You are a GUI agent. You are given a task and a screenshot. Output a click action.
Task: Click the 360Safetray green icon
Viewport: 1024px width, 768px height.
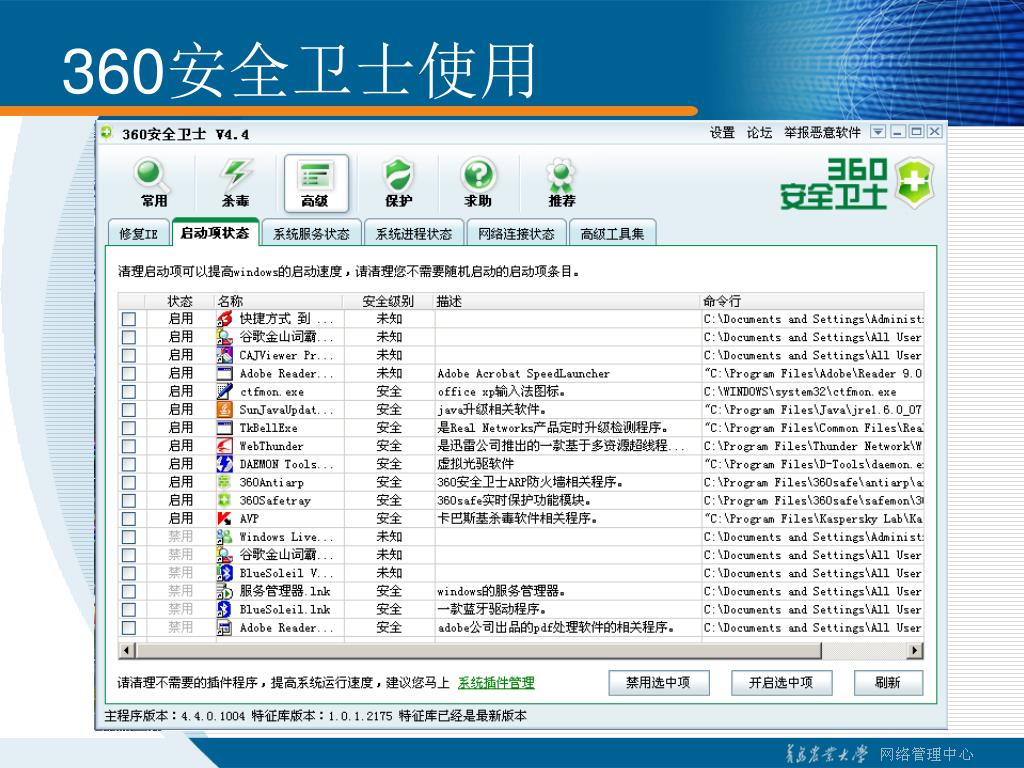click(x=224, y=500)
